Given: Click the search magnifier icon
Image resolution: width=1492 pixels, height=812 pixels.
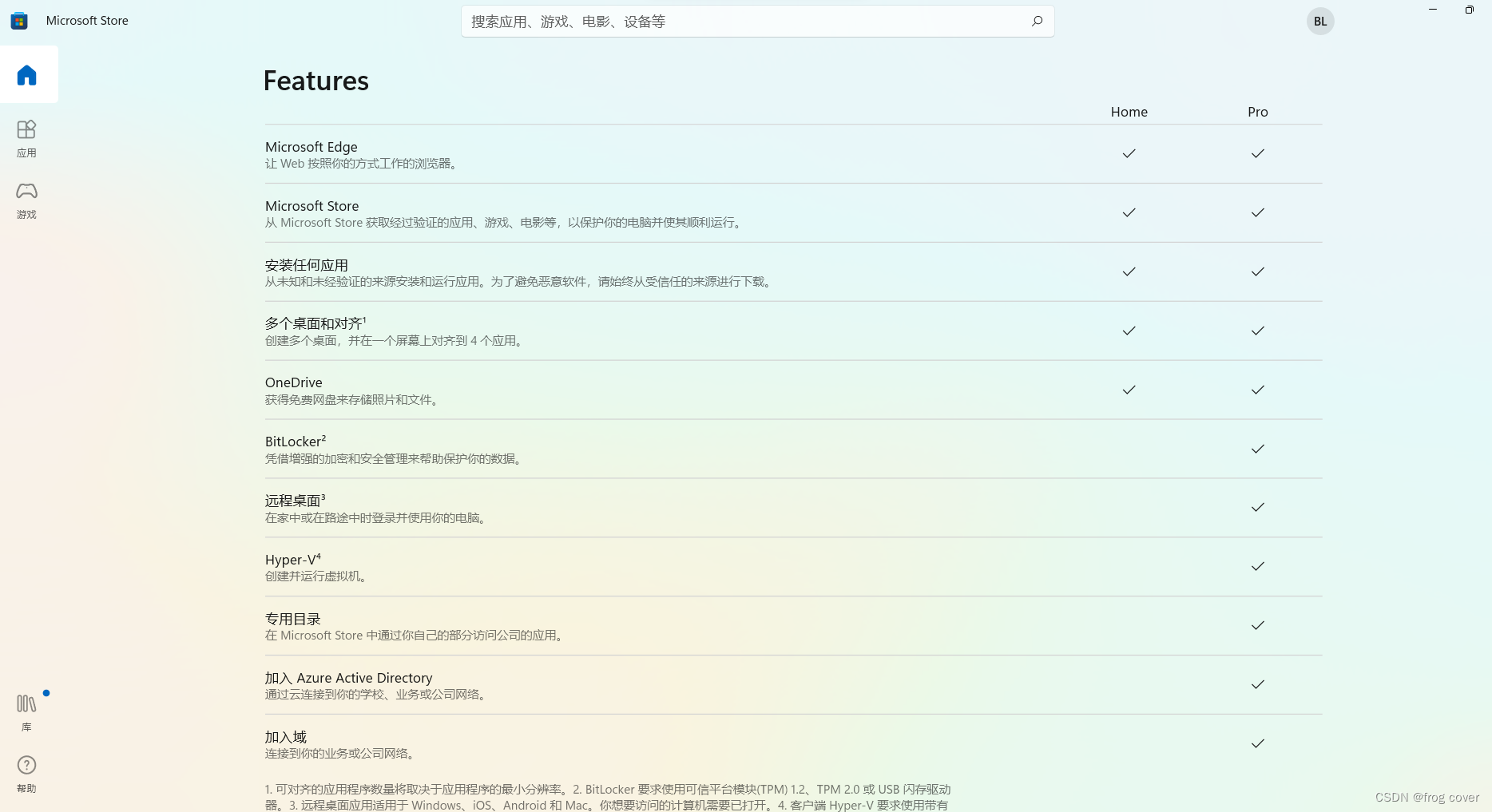Looking at the screenshot, I should [x=1037, y=22].
